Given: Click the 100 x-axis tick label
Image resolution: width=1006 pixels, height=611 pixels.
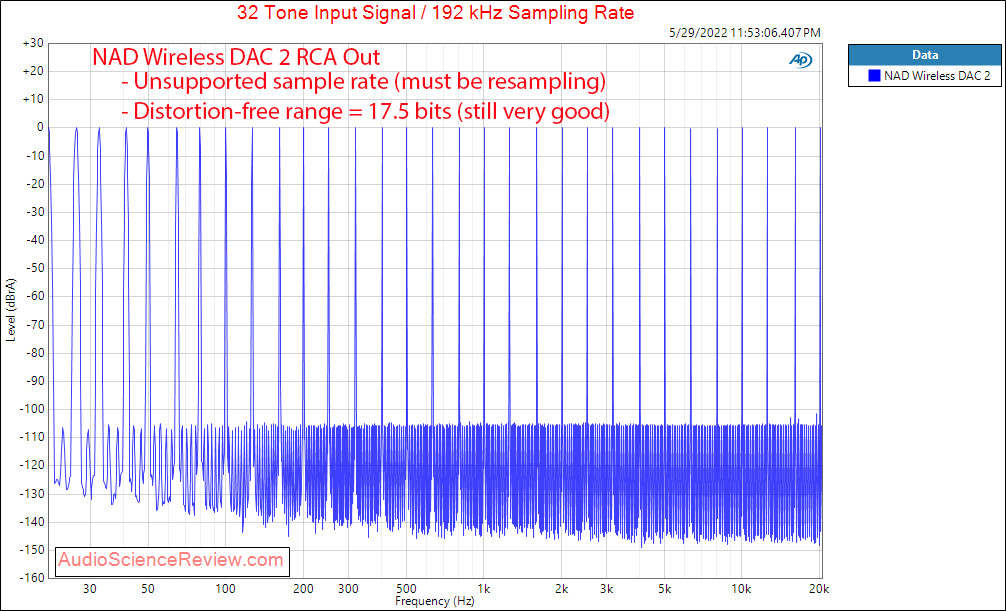Looking at the screenshot, I should pyautogui.click(x=225, y=589).
